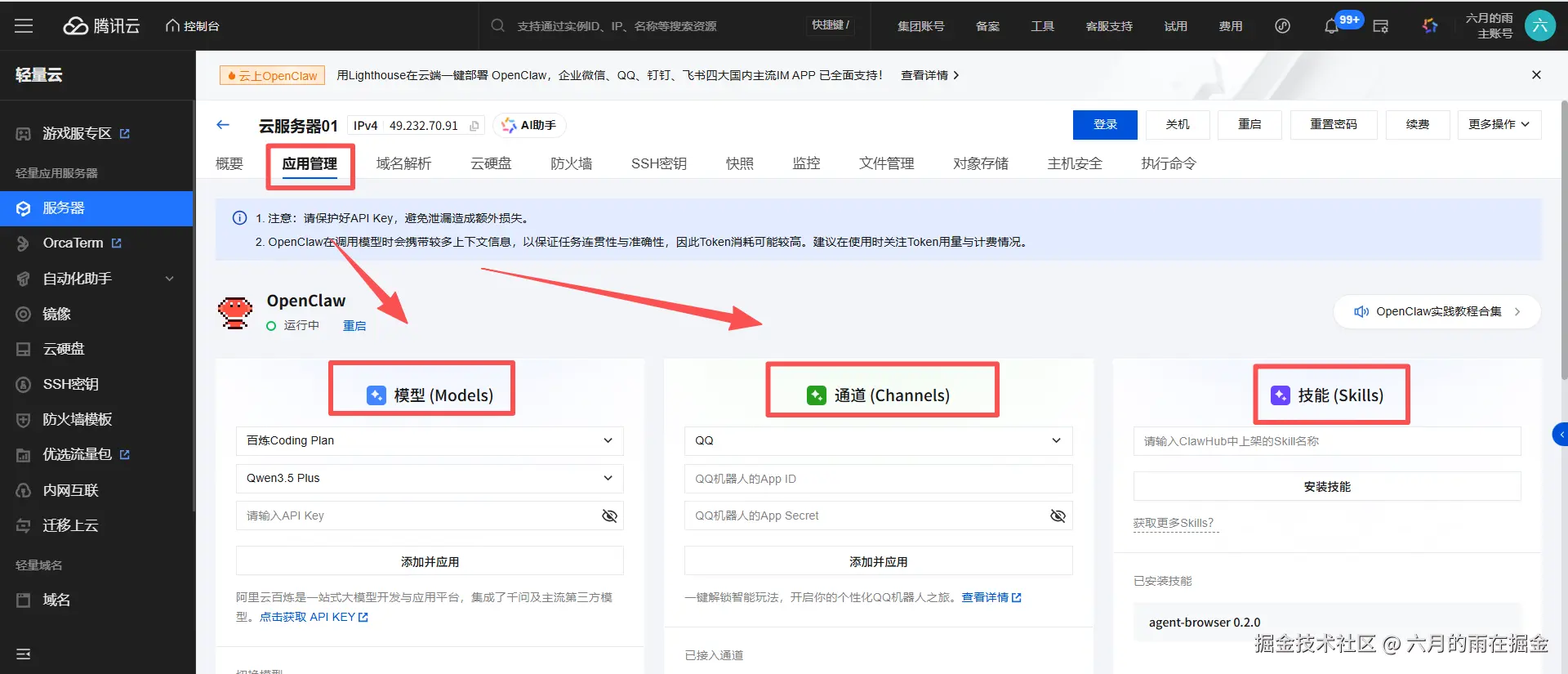Open the 点击获取 API KEY link
Viewport: 1568px width, 674px height.
point(314,617)
